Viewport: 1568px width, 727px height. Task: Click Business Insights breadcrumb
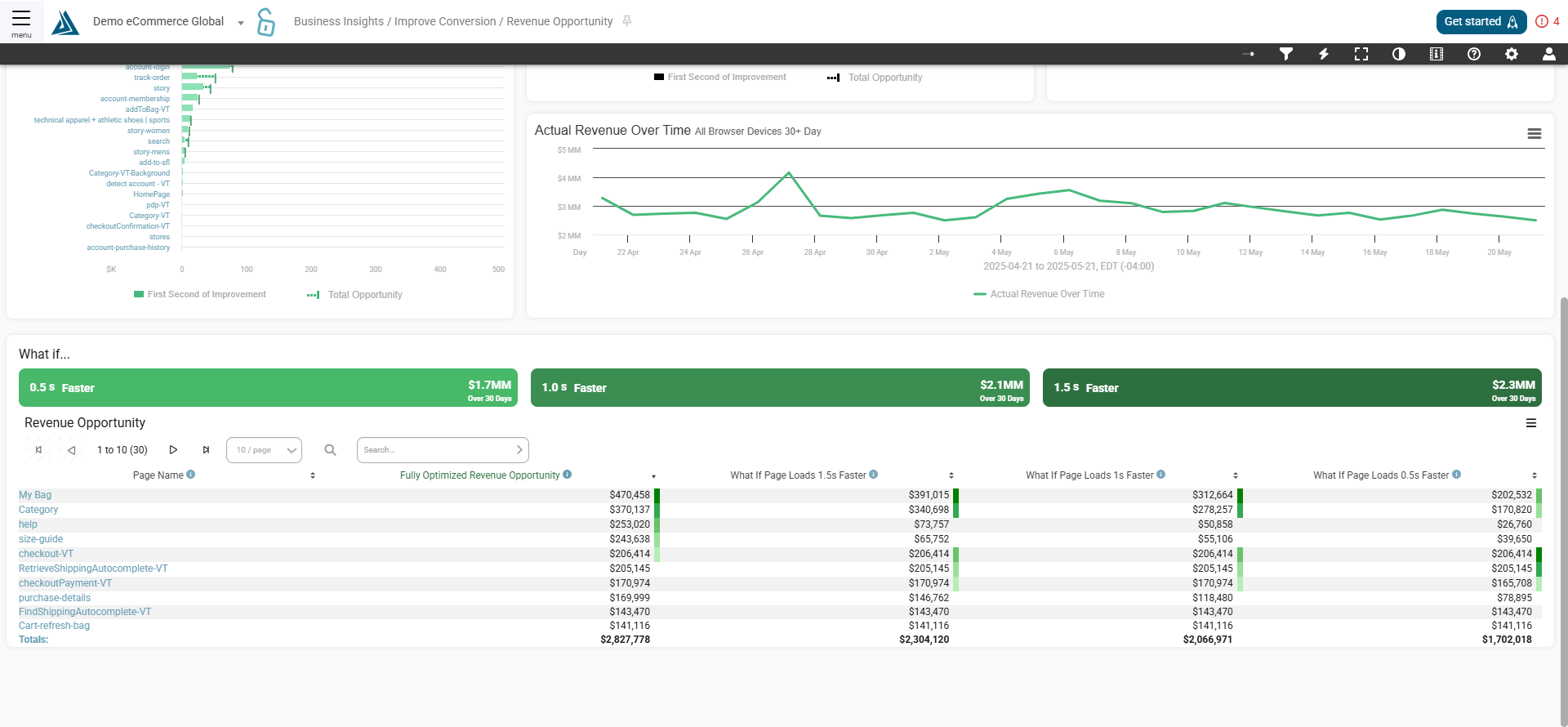tap(339, 21)
